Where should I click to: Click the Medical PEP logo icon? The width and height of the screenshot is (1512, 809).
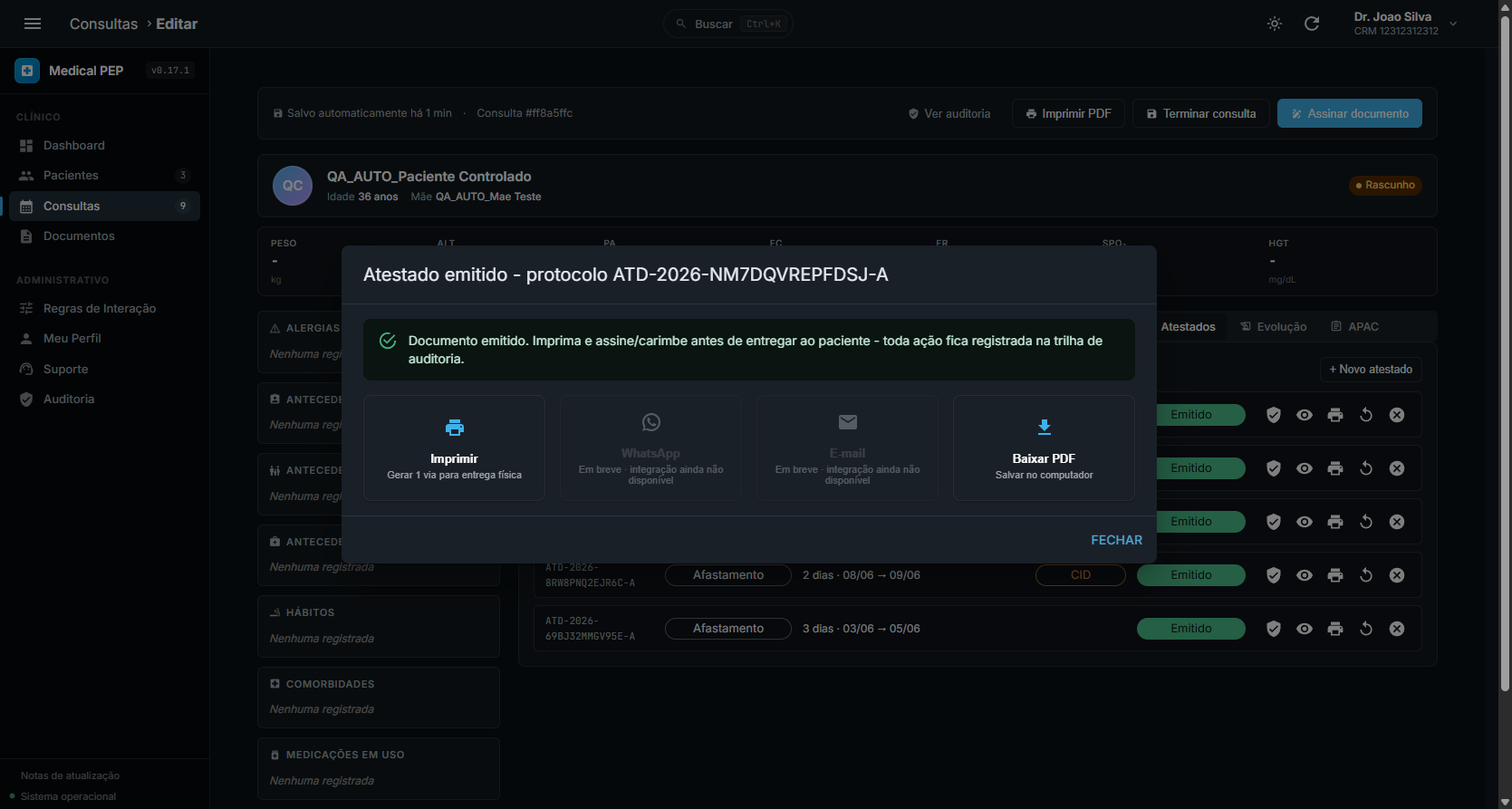[27, 71]
